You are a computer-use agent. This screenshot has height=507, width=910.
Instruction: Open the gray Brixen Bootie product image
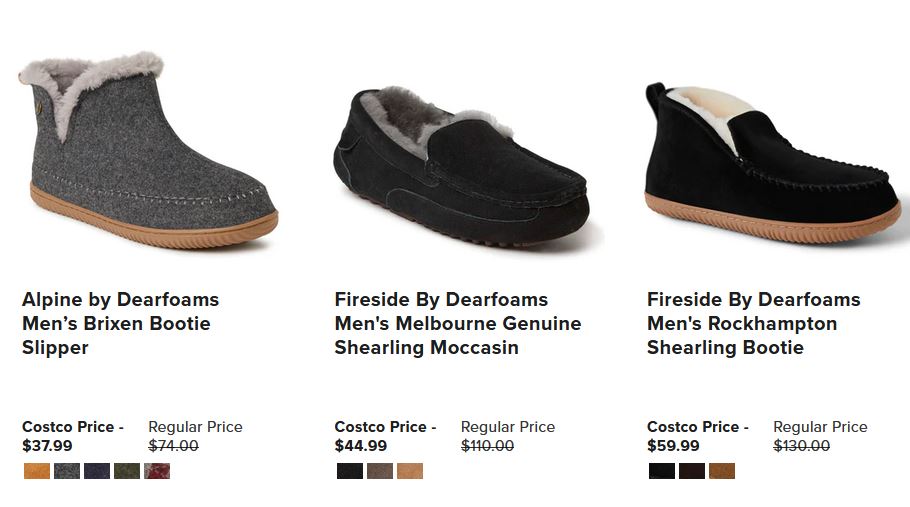click(148, 150)
